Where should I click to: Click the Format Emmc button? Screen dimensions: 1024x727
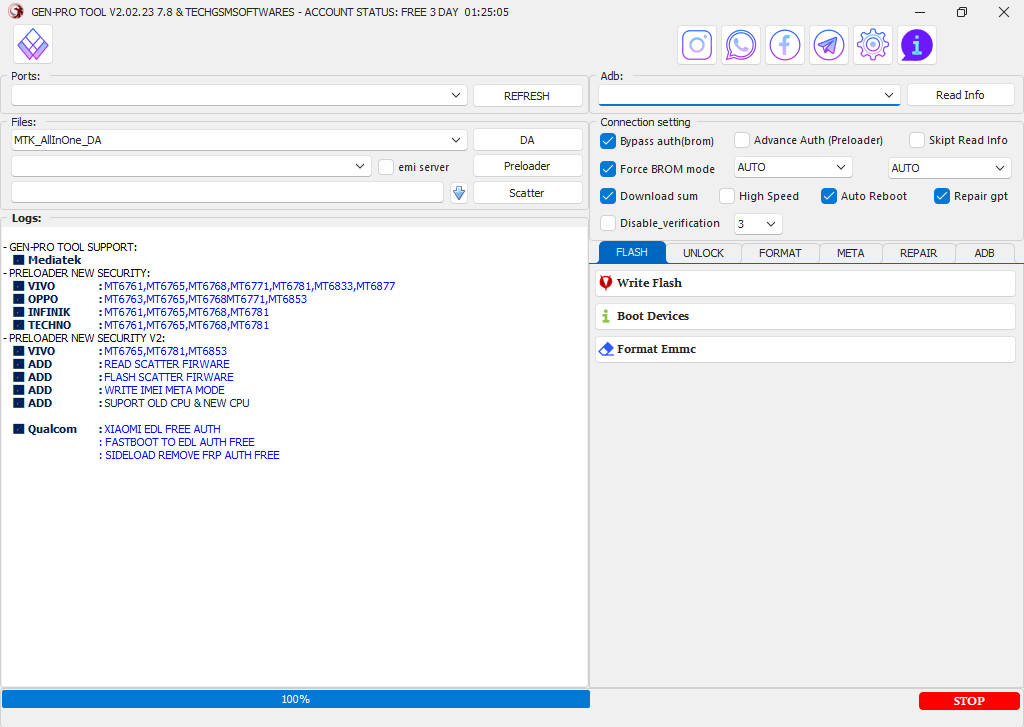(805, 349)
